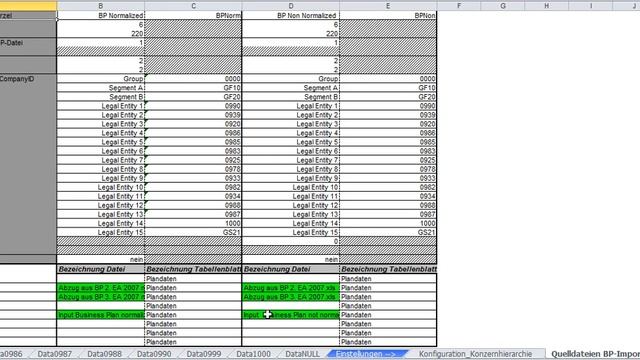Select column I header
The image size is (640, 360).
pyautogui.click(x=591, y=6)
